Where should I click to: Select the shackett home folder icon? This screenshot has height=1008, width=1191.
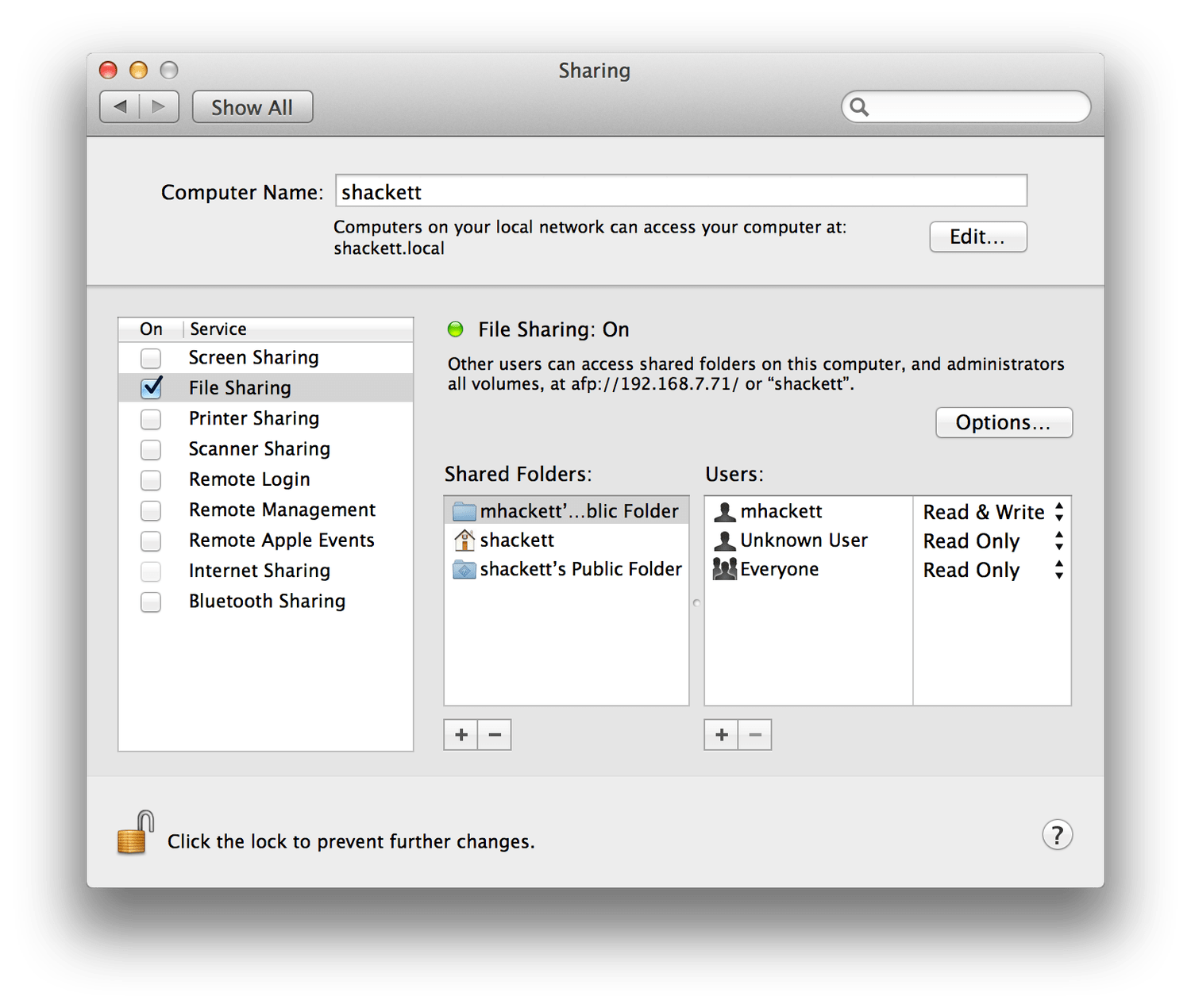tap(464, 541)
